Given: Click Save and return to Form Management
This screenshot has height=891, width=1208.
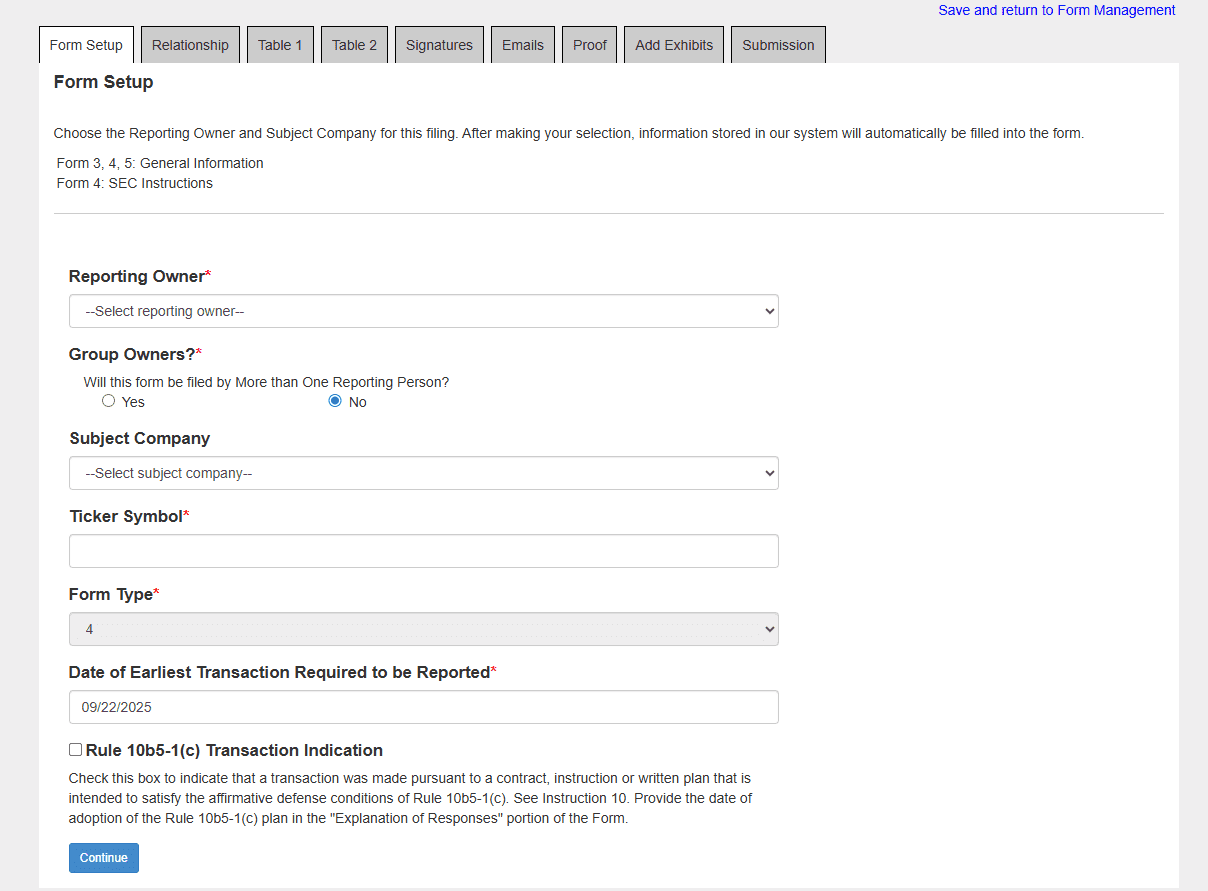Looking at the screenshot, I should (1056, 10).
